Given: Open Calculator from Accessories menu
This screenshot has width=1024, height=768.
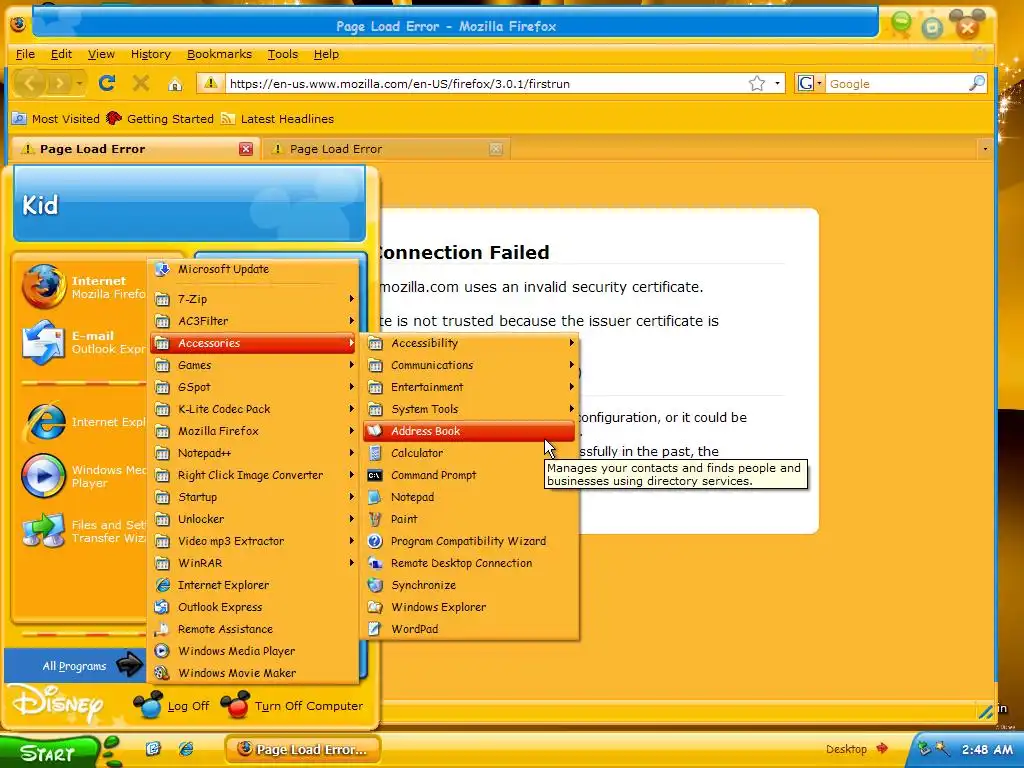Looking at the screenshot, I should pos(469,453).
